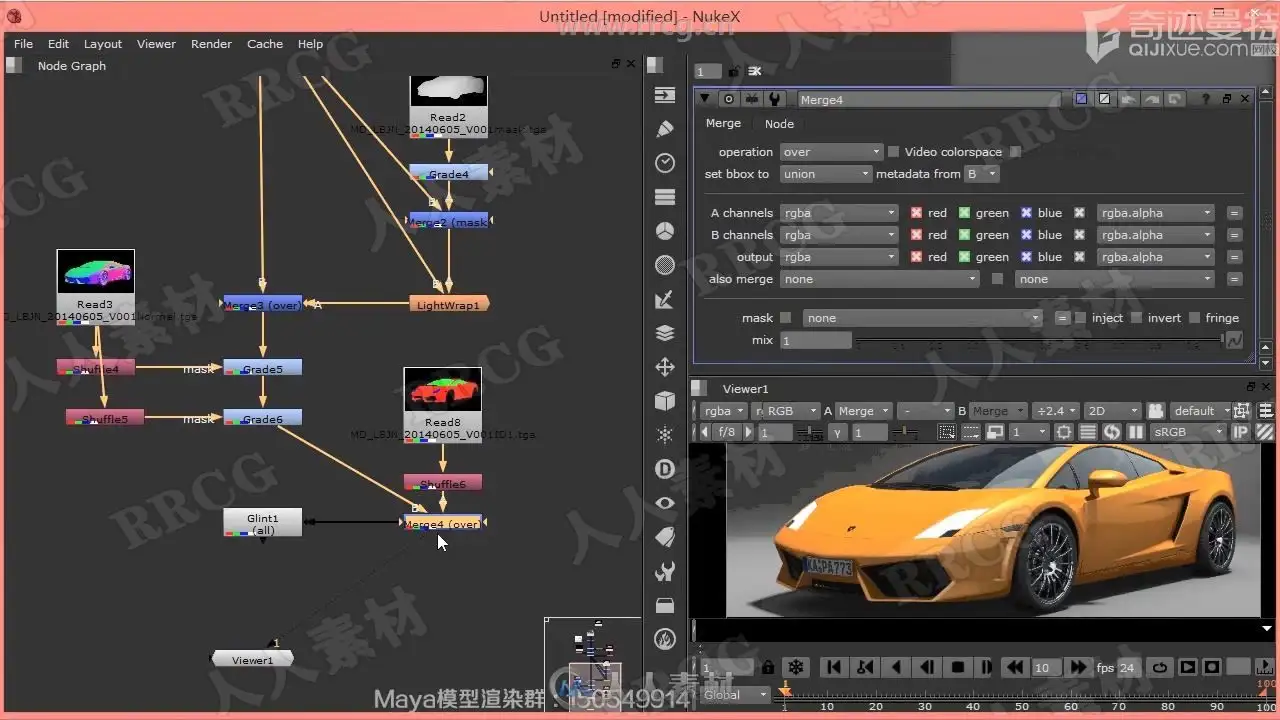Open the Image nodes toolbar menu
Screen dimensions: 1280x720
tap(665, 95)
